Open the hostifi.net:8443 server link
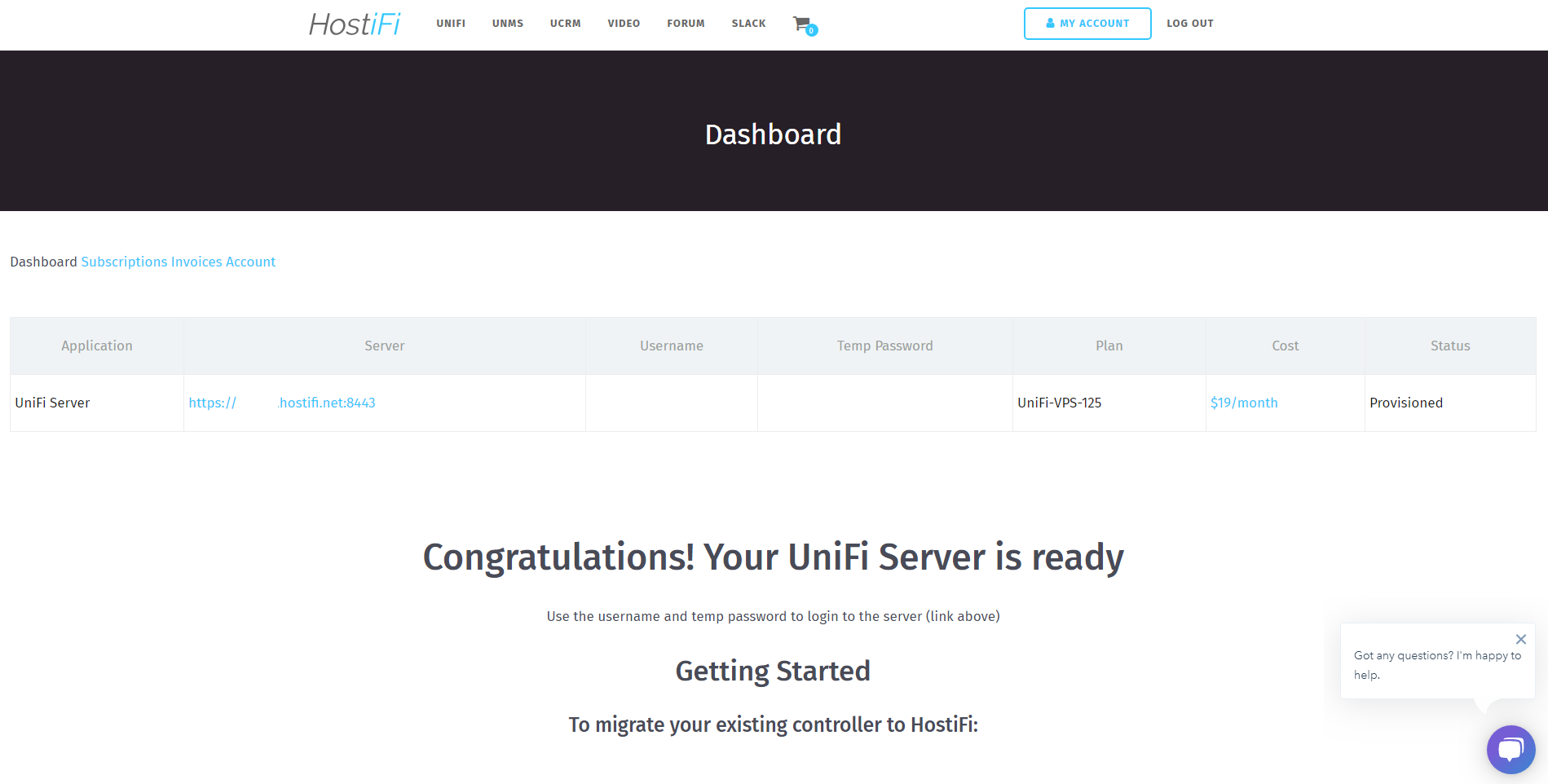Viewport: 1548px width, 784px height. tap(282, 403)
